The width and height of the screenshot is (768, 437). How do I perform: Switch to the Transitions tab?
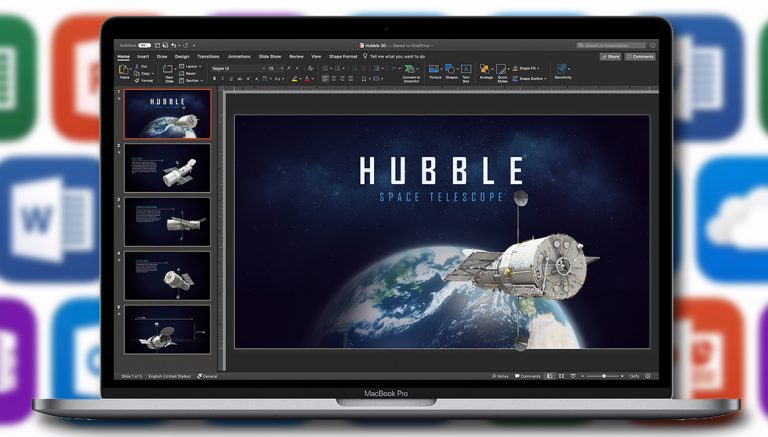[x=208, y=57]
